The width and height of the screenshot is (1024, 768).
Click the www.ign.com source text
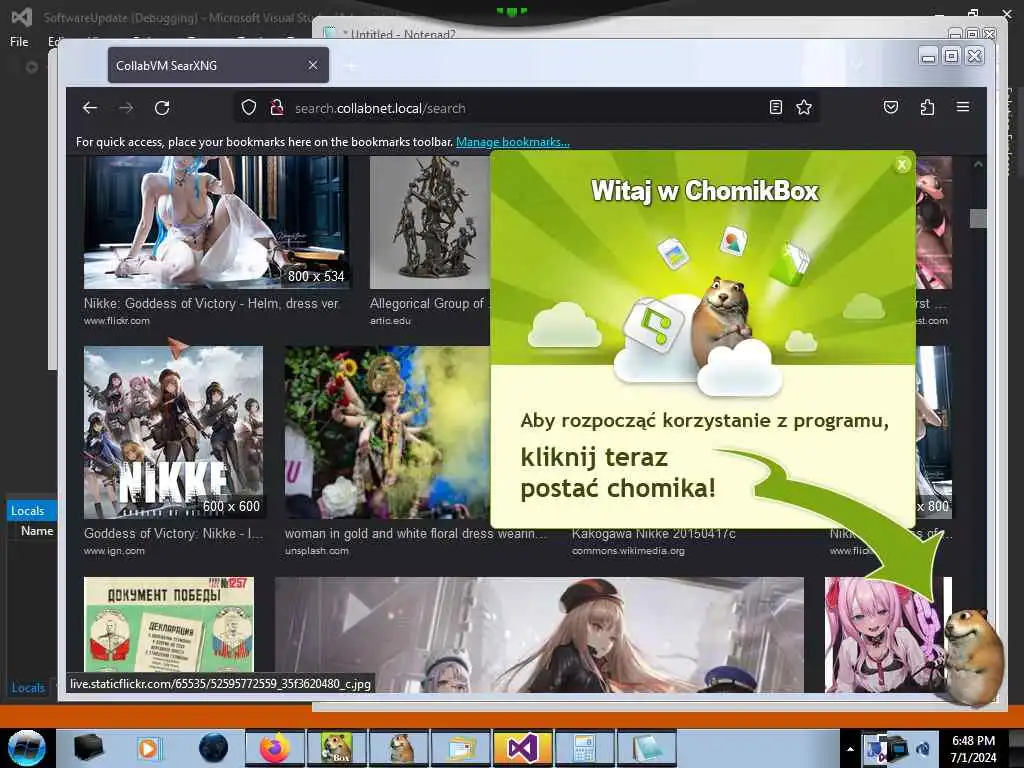tap(114, 551)
